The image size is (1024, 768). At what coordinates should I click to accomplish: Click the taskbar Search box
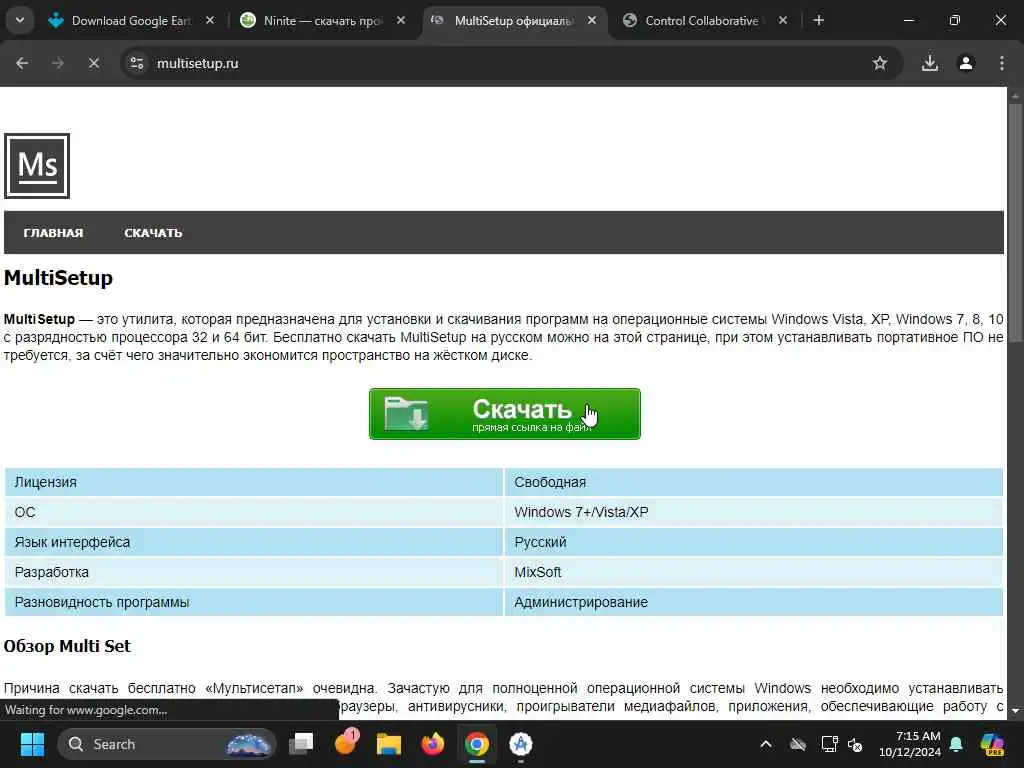(167, 744)
